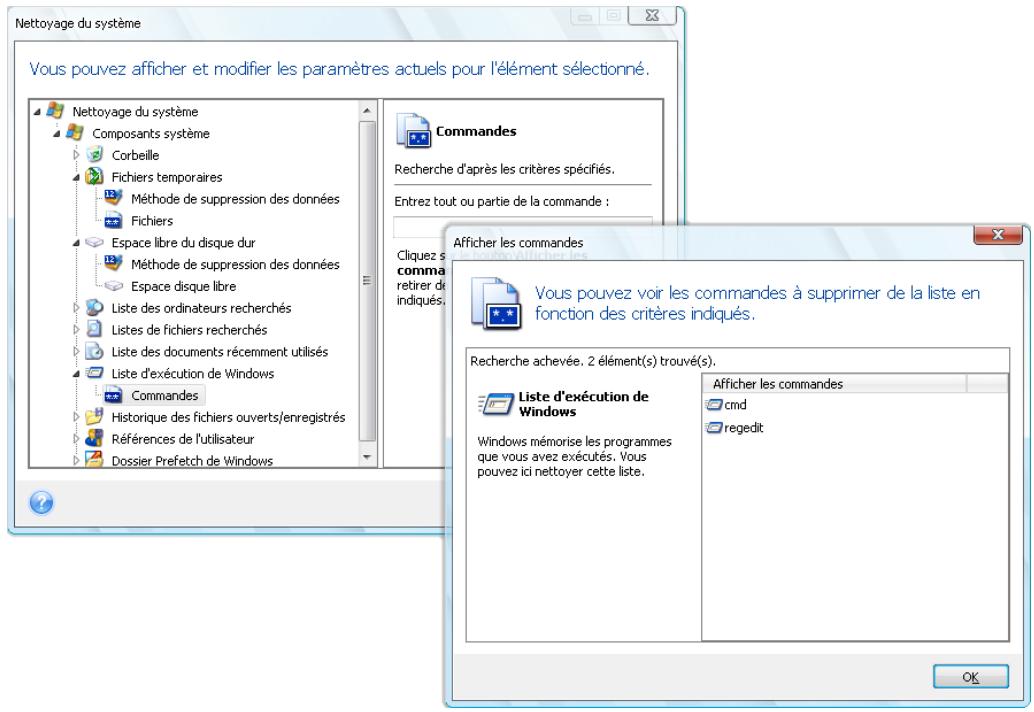The width and height of the screenshot is (1034, 712).
Task: Click Liste d'exécution de Windows tree icon
Action: click(x=94, y=373)
